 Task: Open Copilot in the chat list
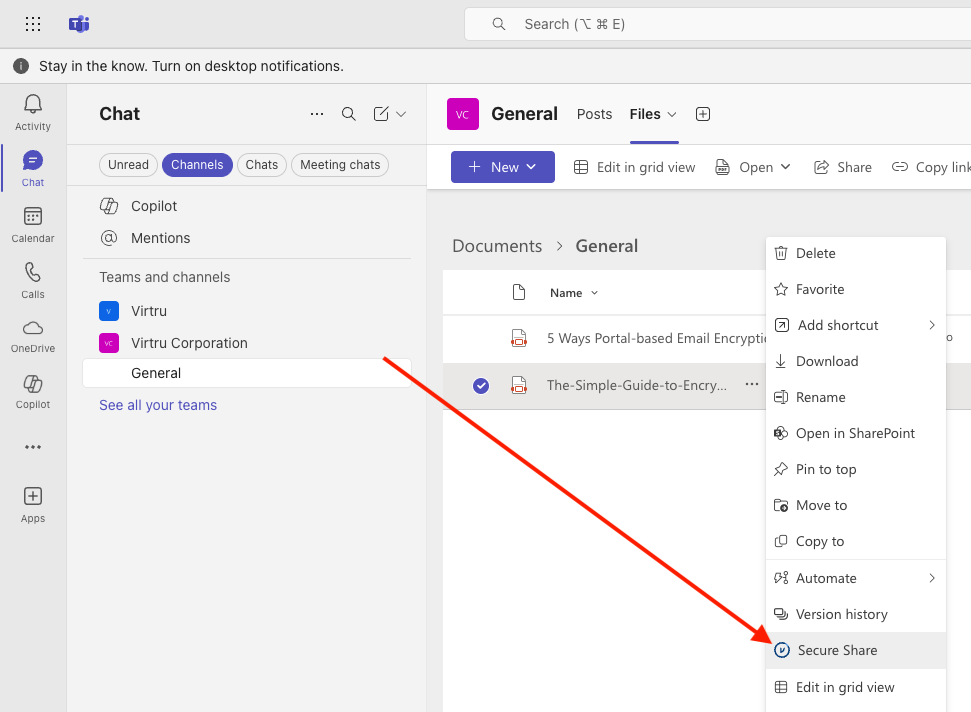tap(247, 206)
